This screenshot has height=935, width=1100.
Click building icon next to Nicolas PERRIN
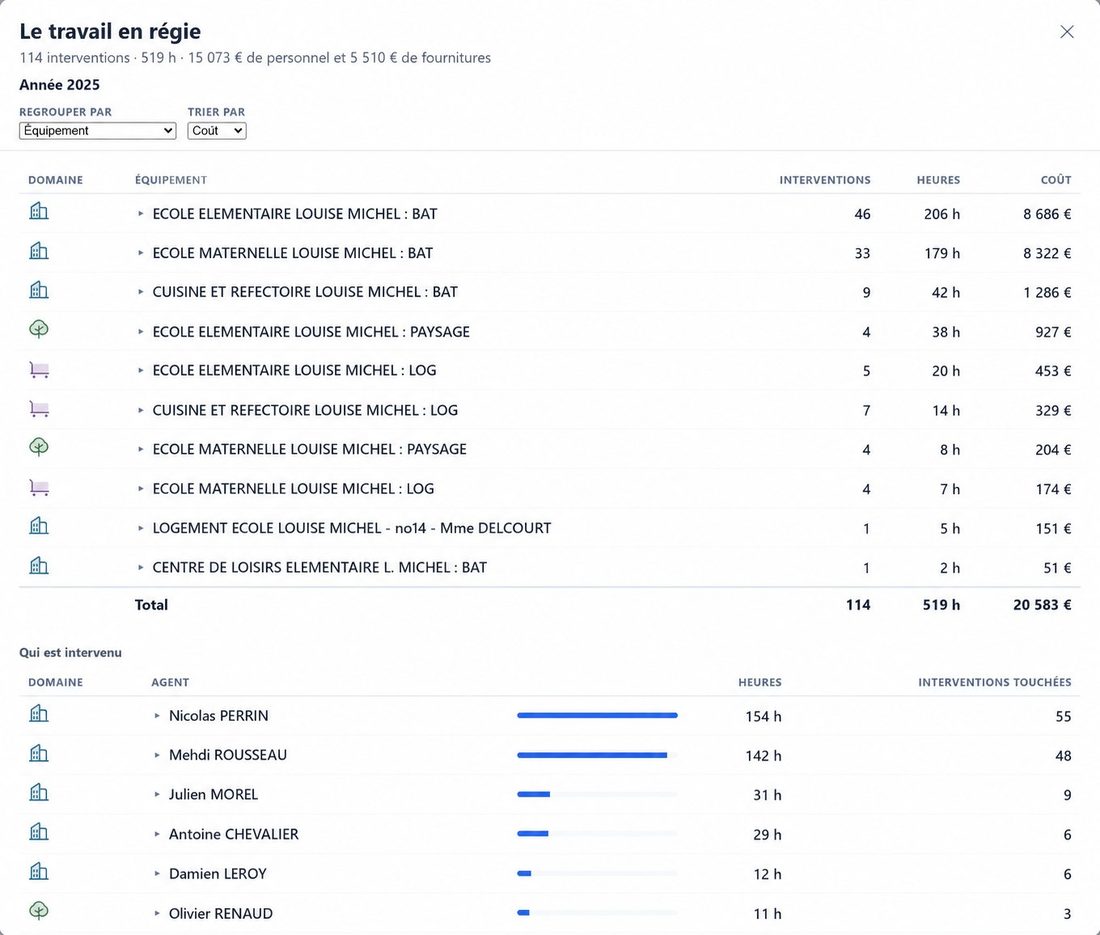coord(39,713)
